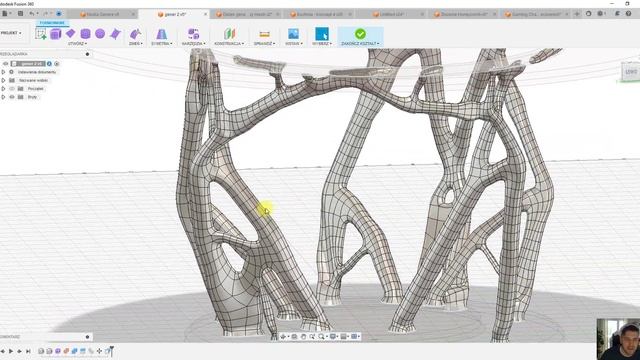Expand Nazwane widoki node
Image resolution: width=640 pixels, height=360 pixels.
3,80
